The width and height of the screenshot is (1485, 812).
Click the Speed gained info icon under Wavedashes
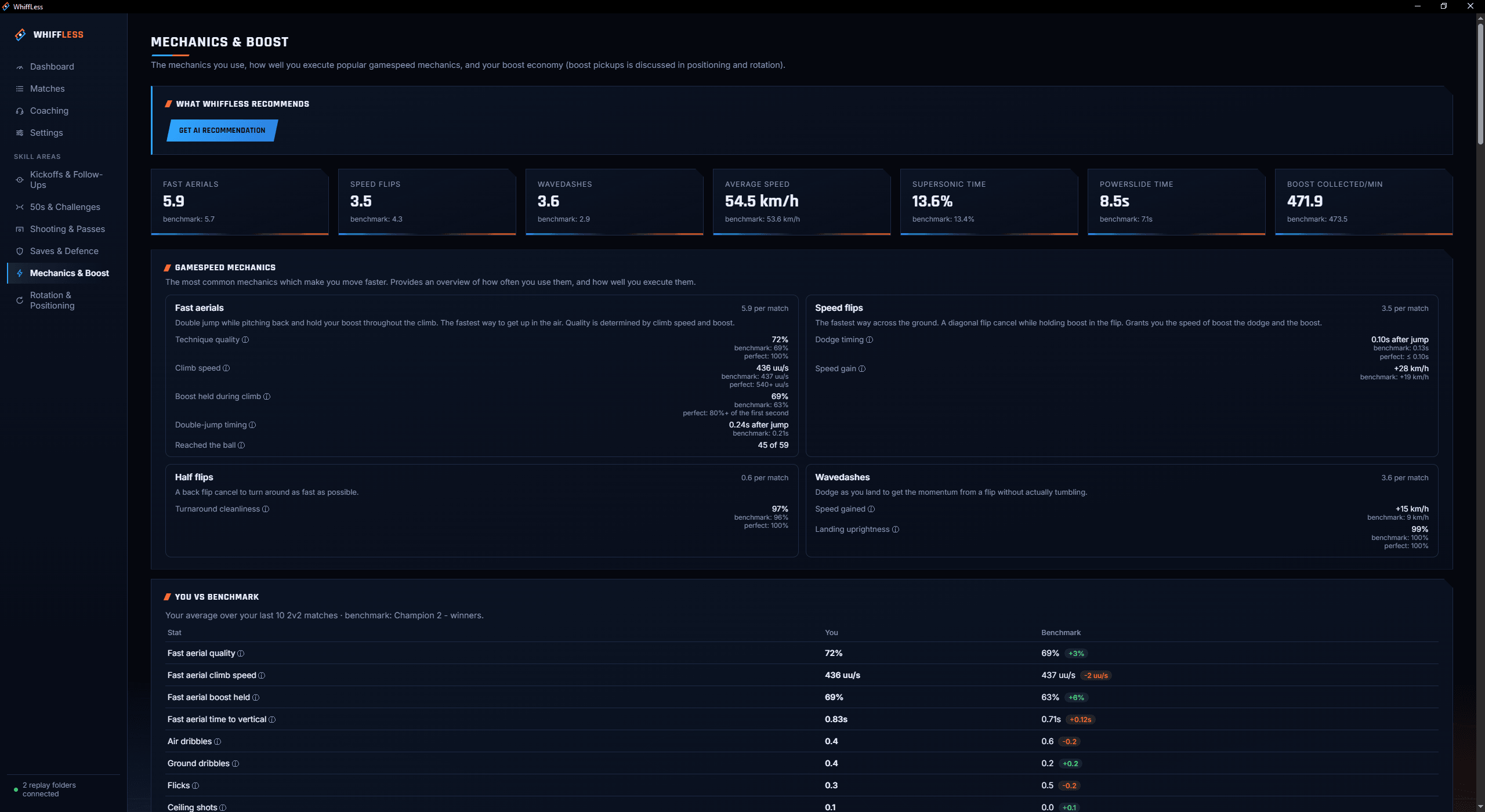click(871, 509)
